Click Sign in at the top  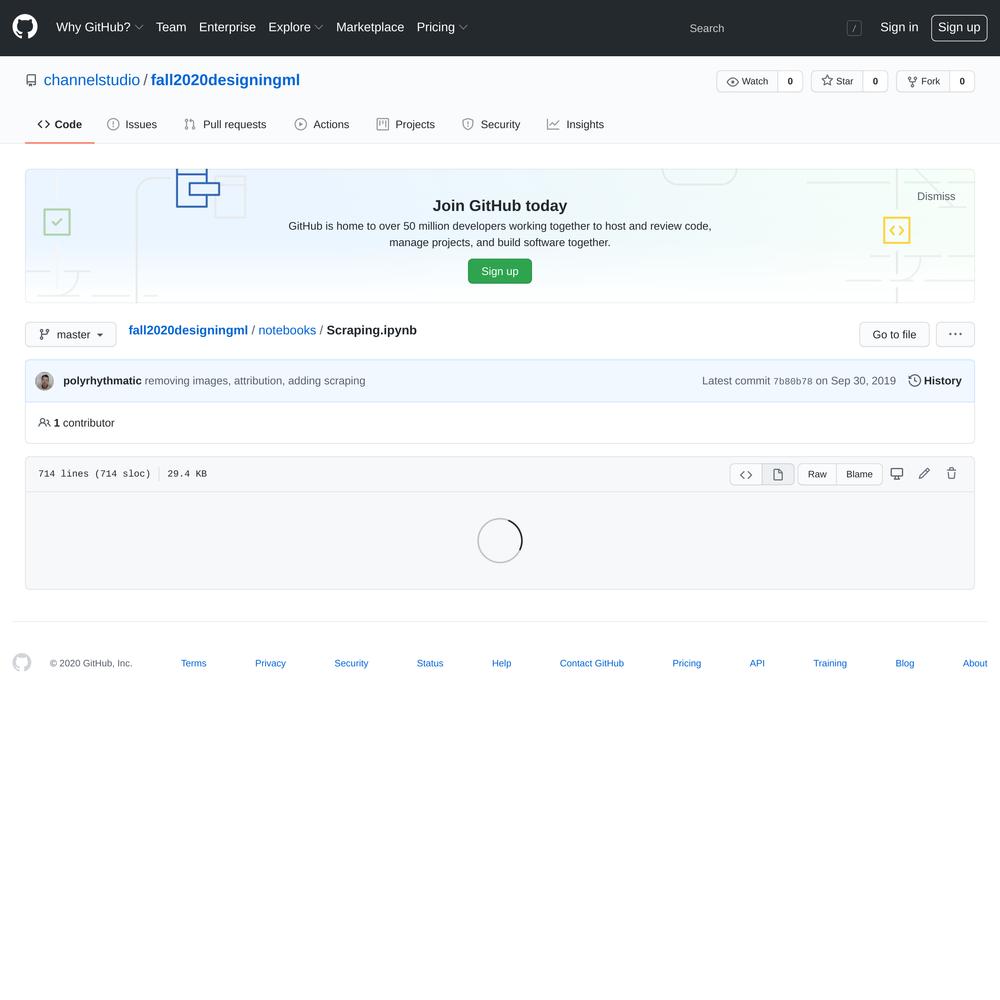[x=899, y=27]
